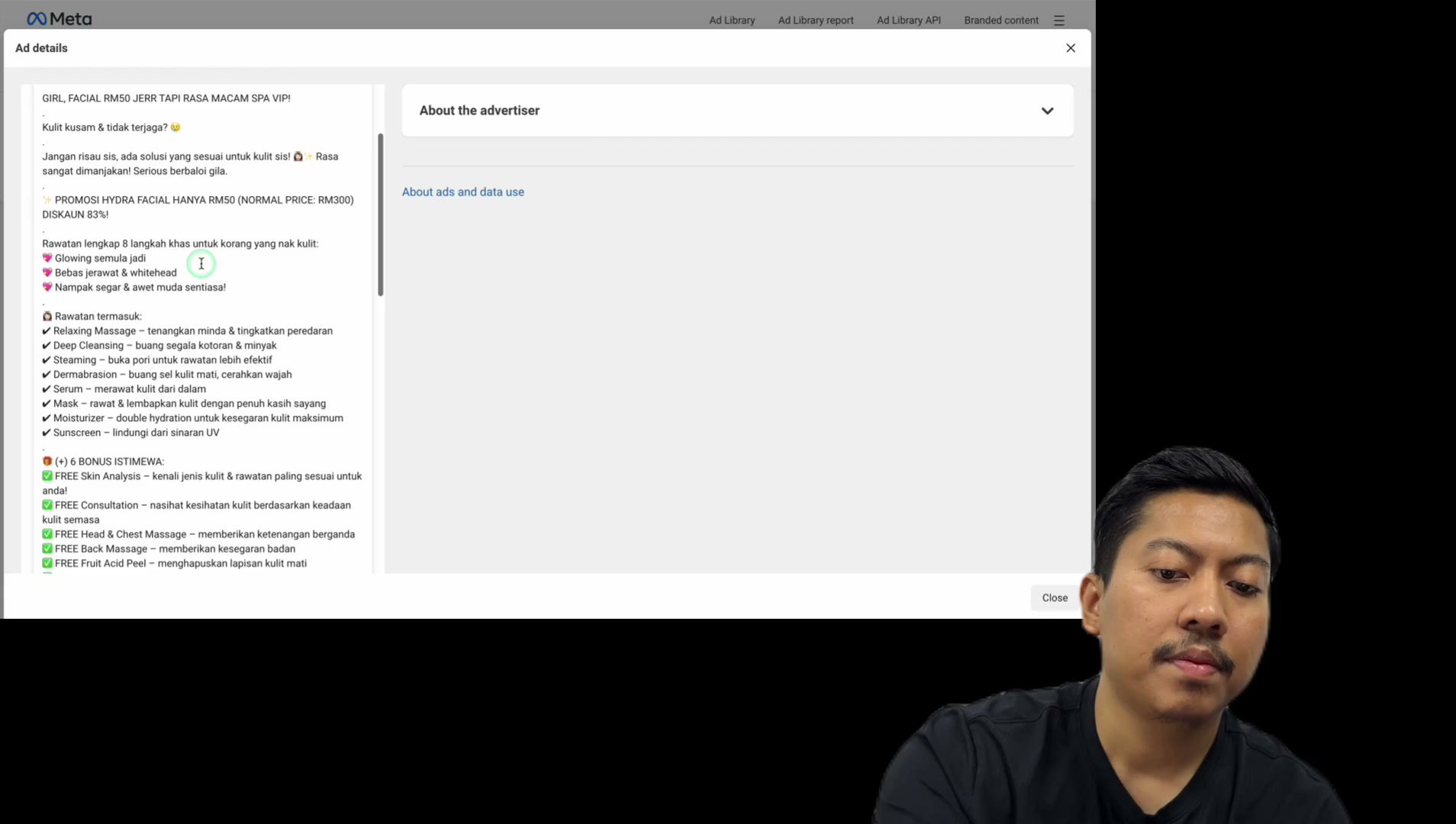This screenshot has height=824, width=1456.
Task: Click 'FREE Head & Chest Massage' line
Action: coord(198,535)
